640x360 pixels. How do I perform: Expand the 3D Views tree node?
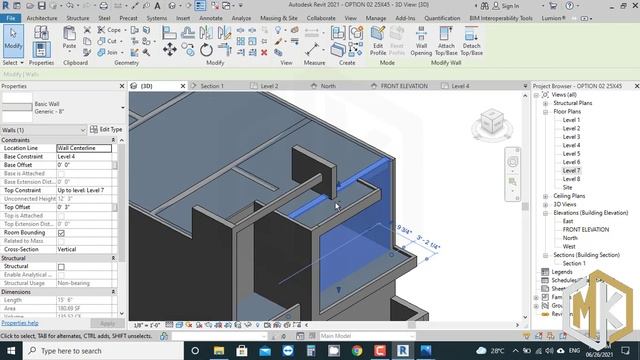tap(545, 204)
